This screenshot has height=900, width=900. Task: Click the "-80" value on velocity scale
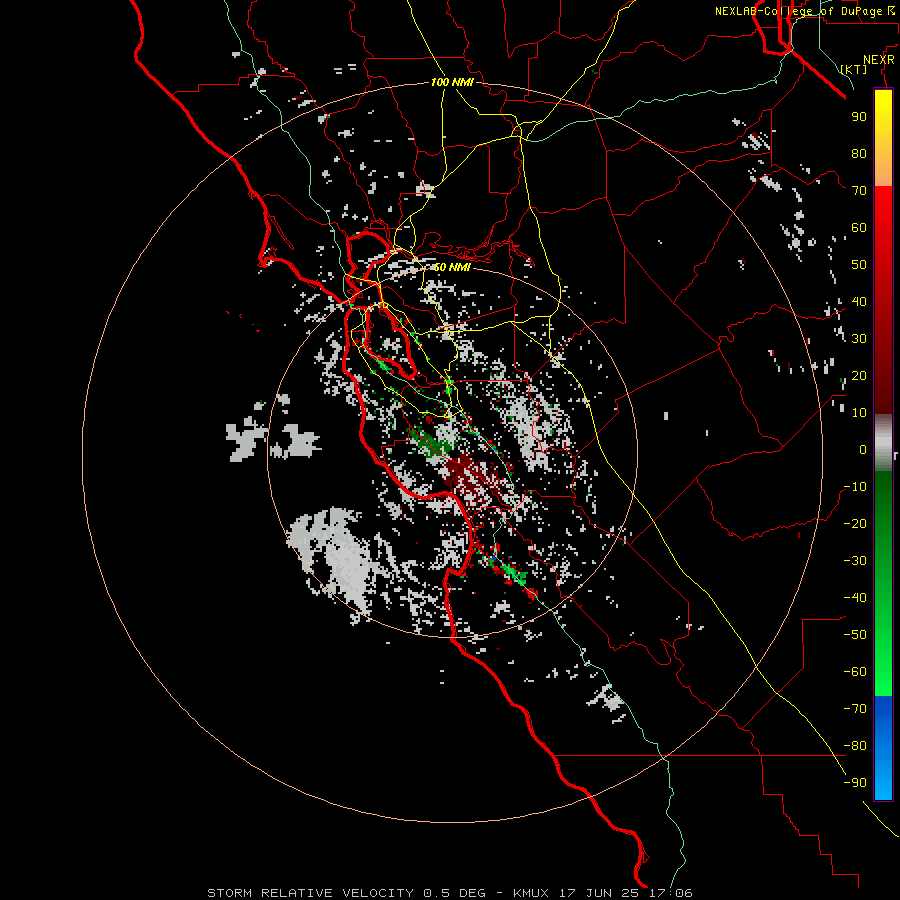pyautogui.click(x=855, y=746)
